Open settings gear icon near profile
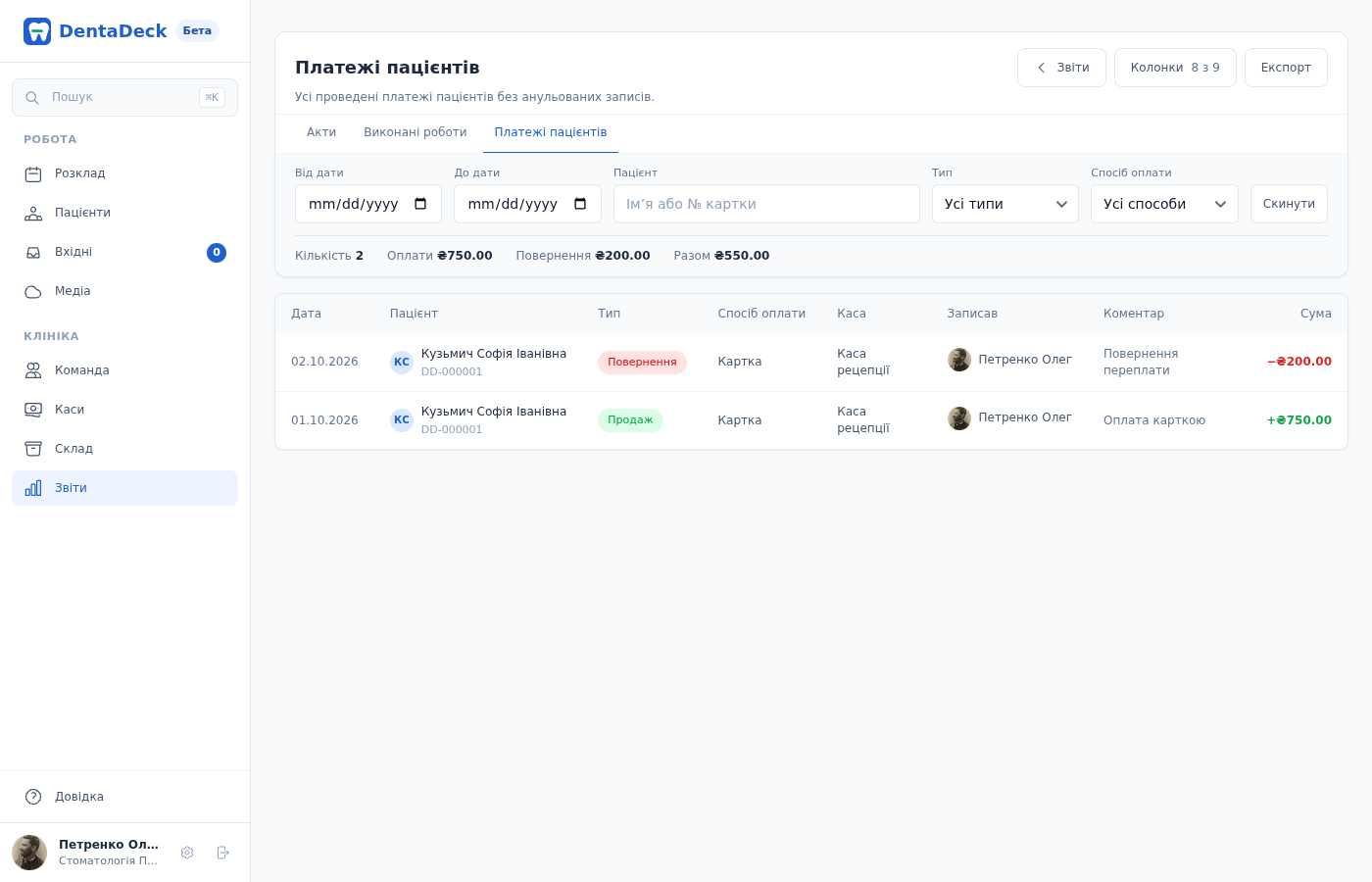 pyautogui.click(x=187, y=853)
